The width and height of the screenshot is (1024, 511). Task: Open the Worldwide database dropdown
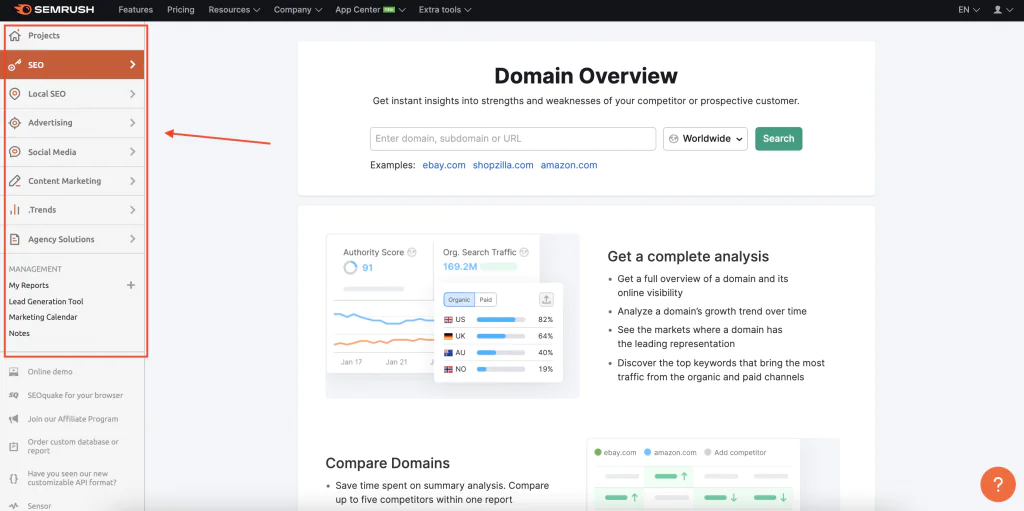(705, 139)
